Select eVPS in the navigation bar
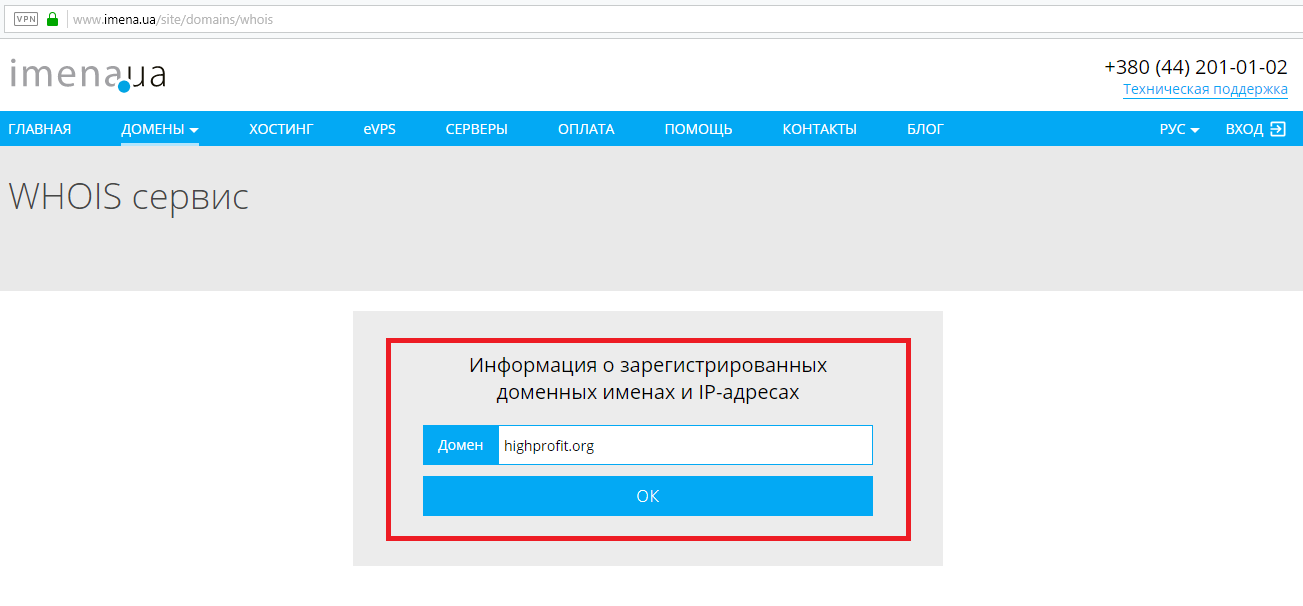 [379, 129]
